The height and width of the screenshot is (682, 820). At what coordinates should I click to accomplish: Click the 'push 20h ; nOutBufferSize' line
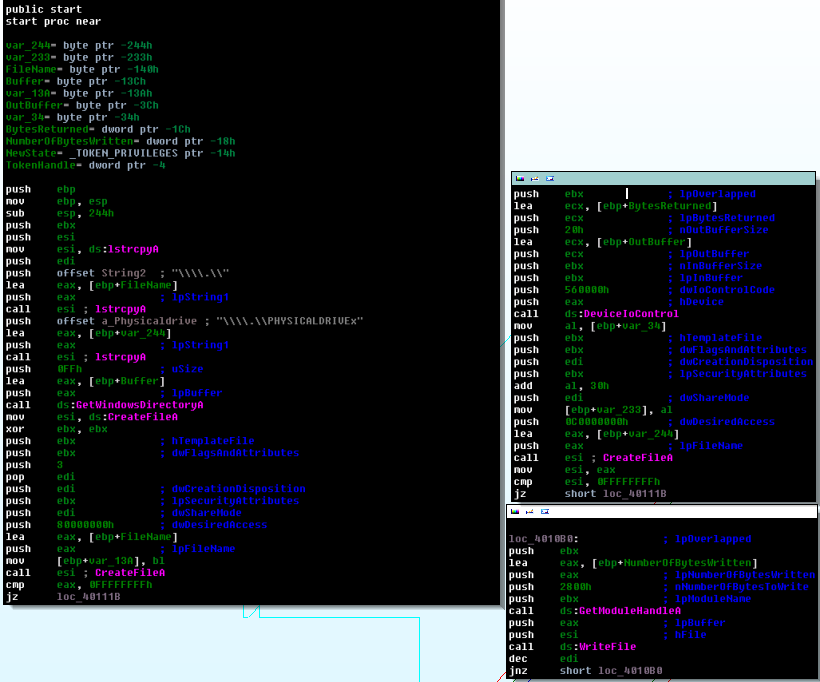[641, 231]
